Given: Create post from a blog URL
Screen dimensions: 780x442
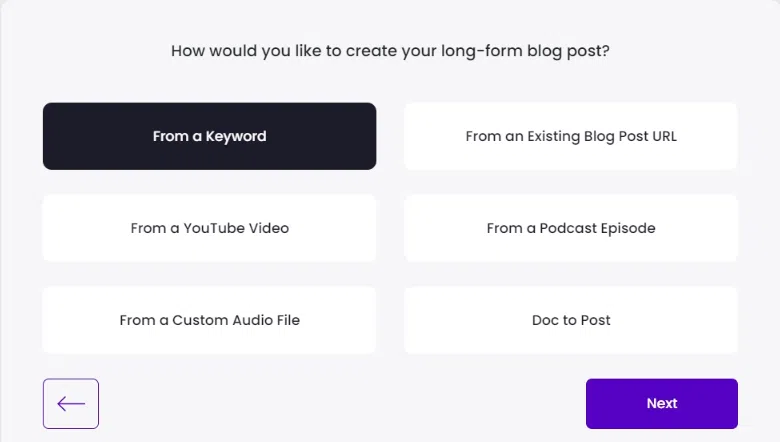Looking at the screenshot, I should click(571, 136).
